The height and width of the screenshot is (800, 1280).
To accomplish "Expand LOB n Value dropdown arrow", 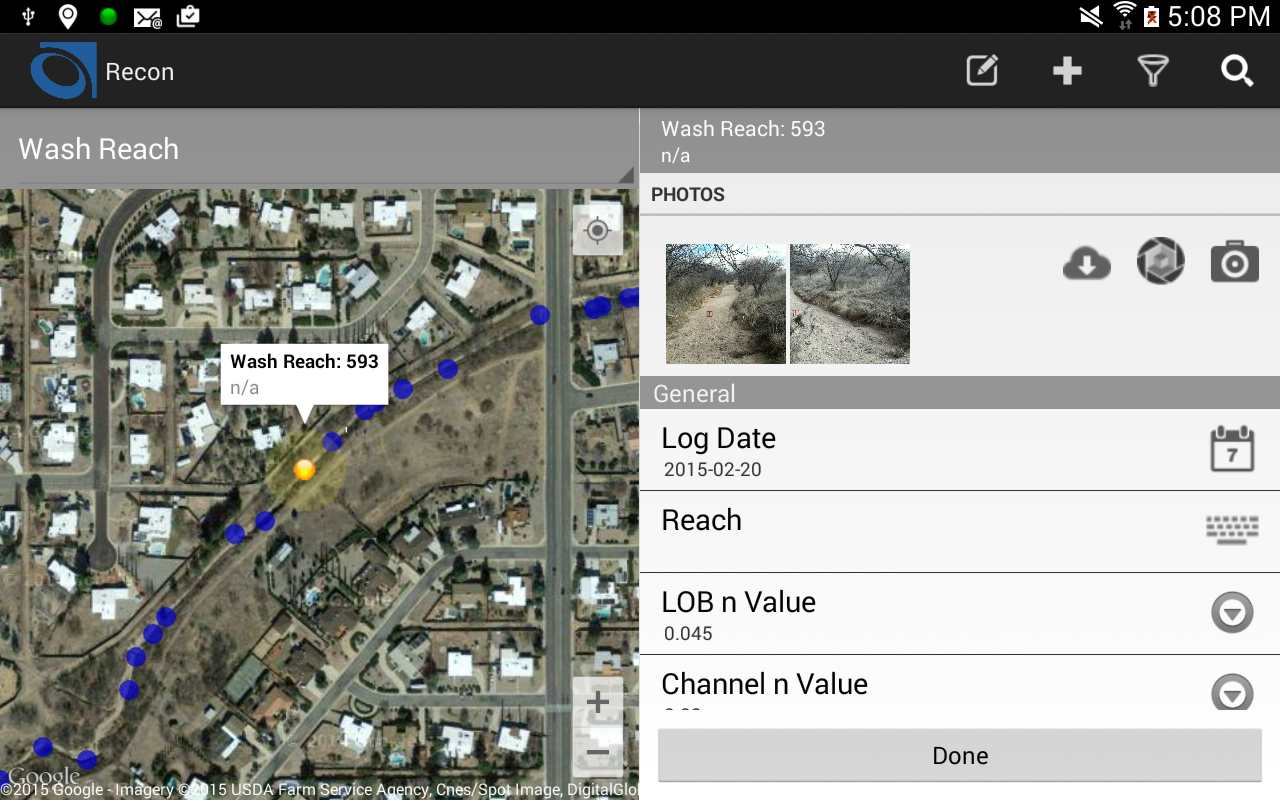I will click(x=1232, y=612).
